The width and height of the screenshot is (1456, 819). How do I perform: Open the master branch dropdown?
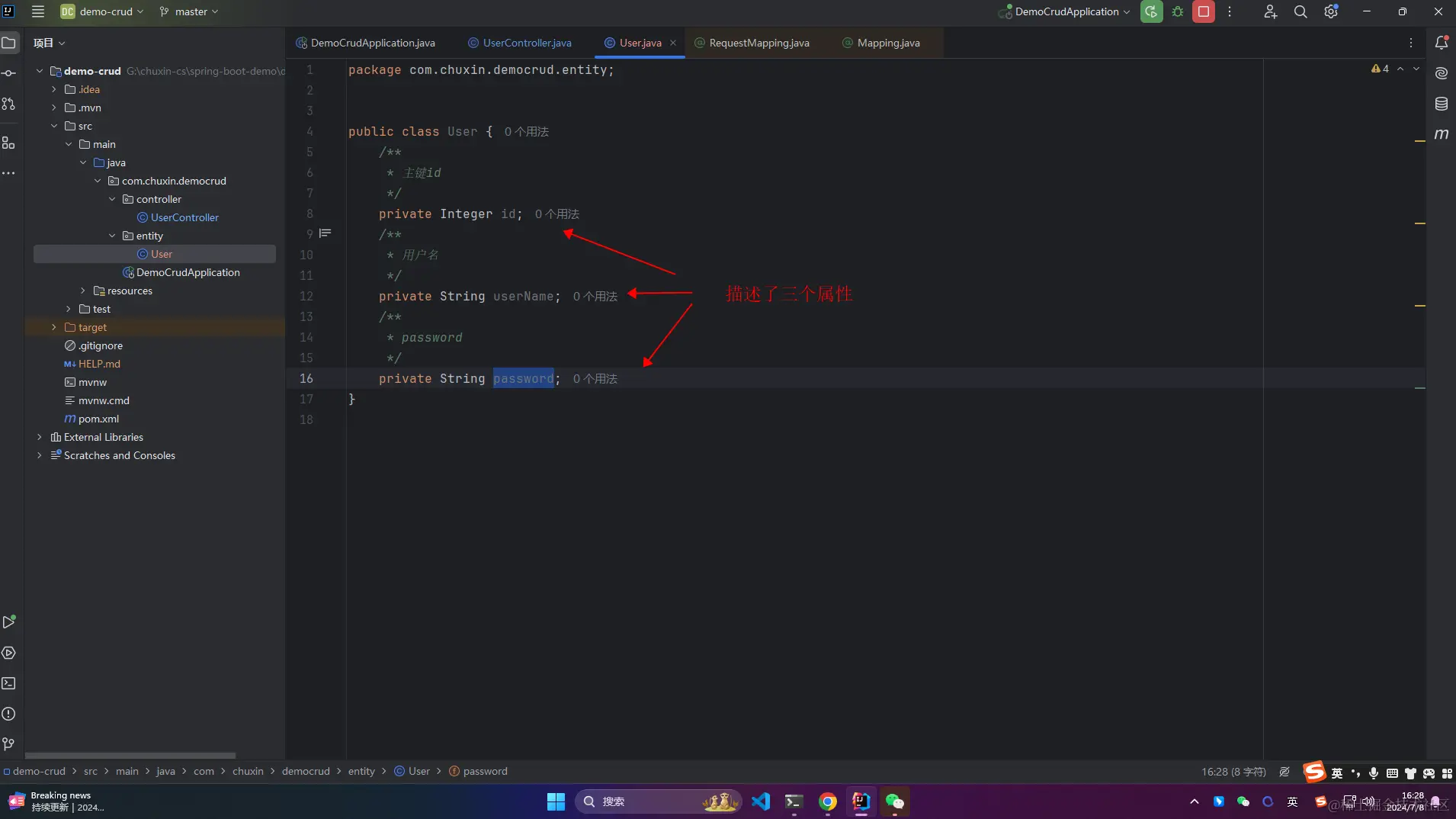[x=189, y=11]
